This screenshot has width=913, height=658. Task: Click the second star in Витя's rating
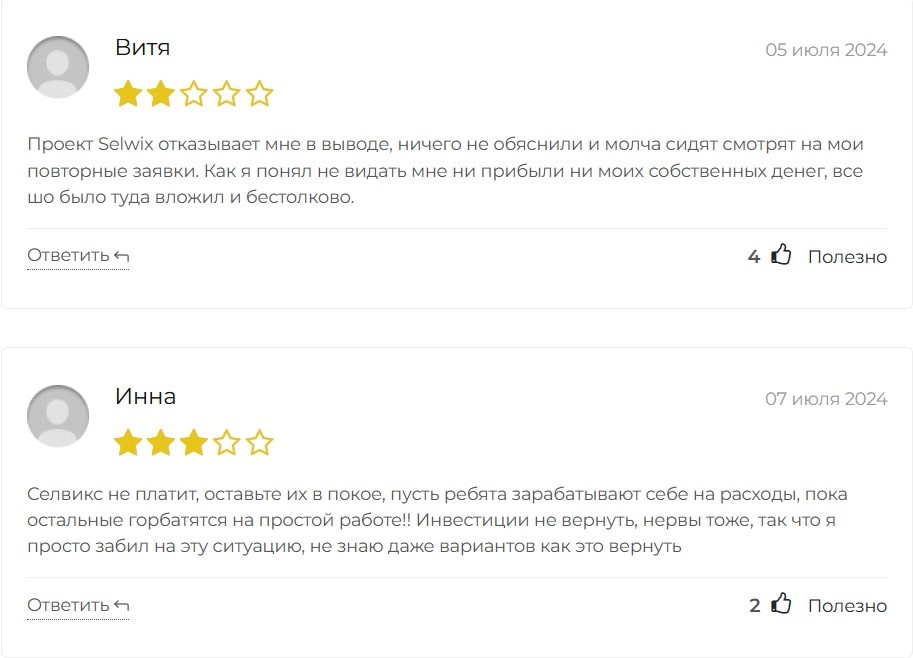pyautogui.click(x=161, y=95)
